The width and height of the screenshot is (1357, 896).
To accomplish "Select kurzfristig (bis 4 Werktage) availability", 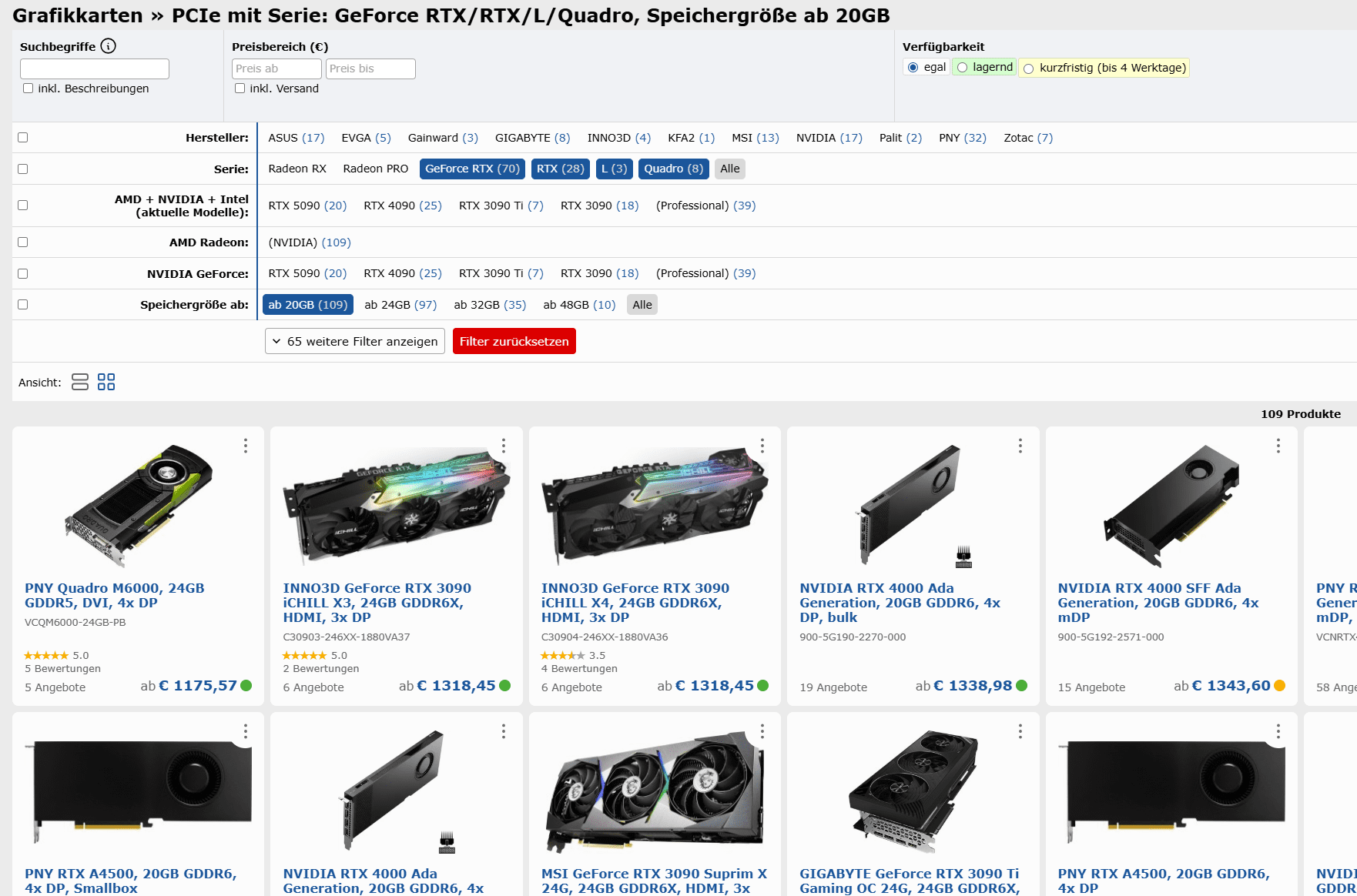I will (x=1104, y=68).
